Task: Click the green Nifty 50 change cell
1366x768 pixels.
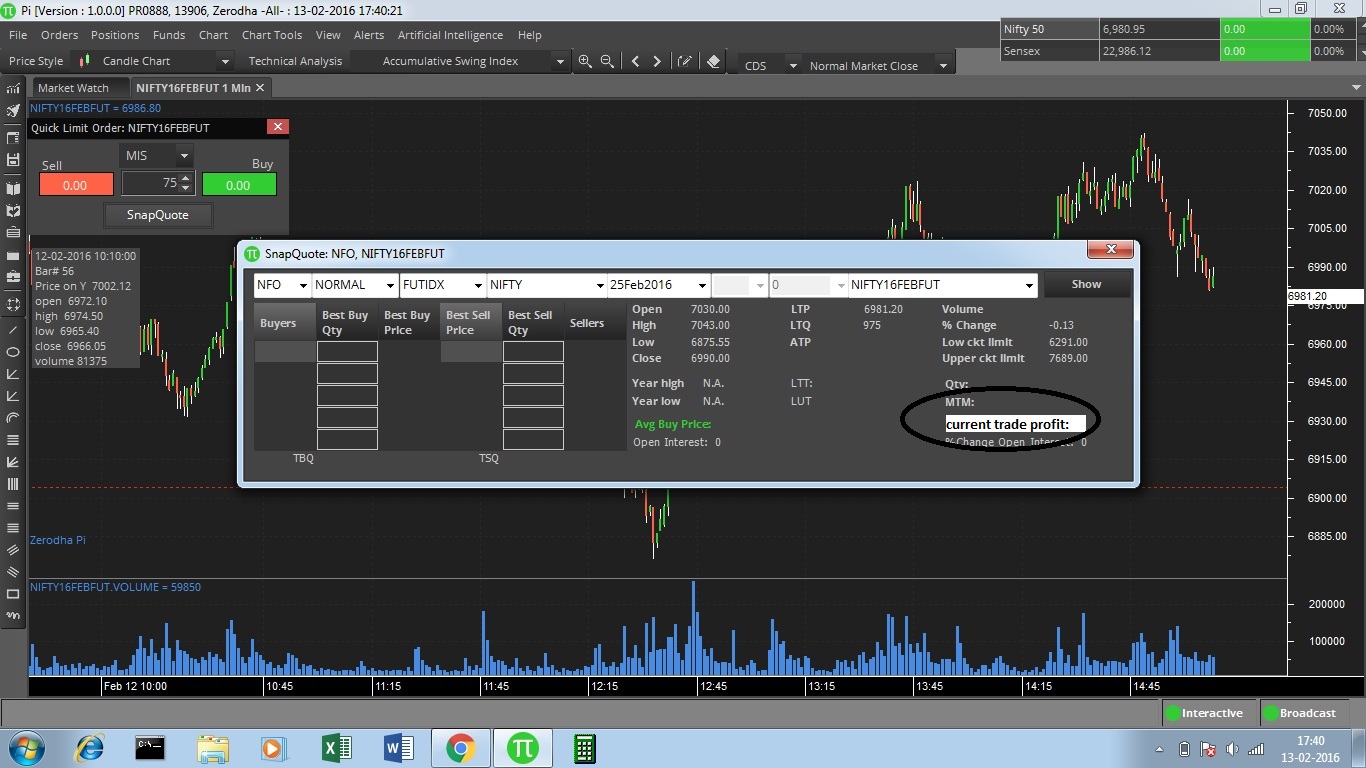Action: pyautogui.click(x=1265, y=29)
